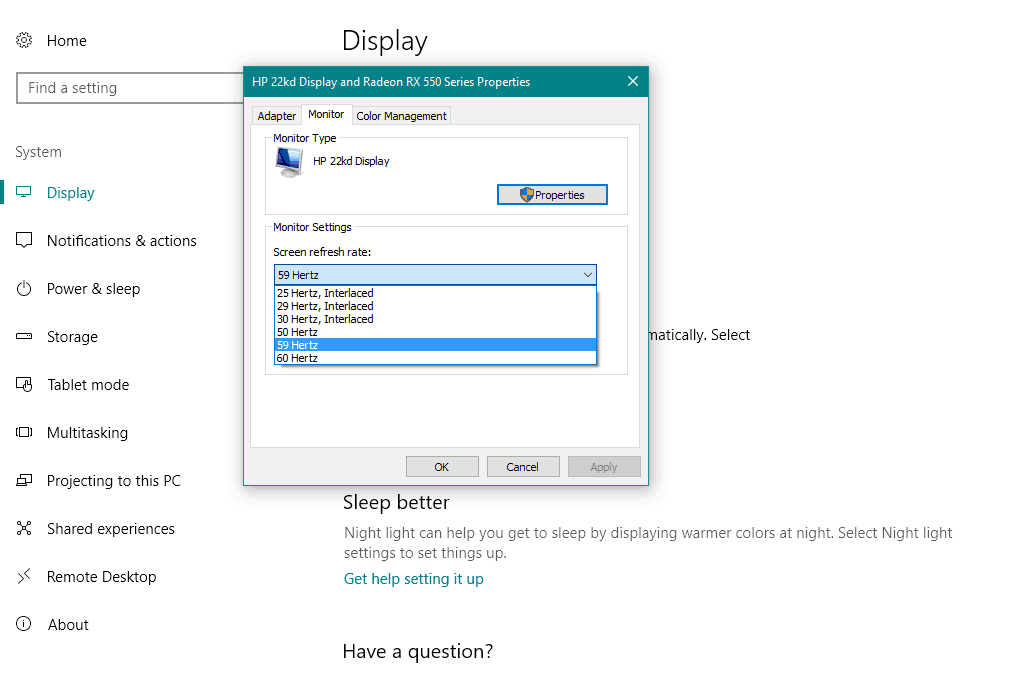Screen dimensions: 1019x675
Task: Open Display in Settings sidebar
Action: (70, 193)
